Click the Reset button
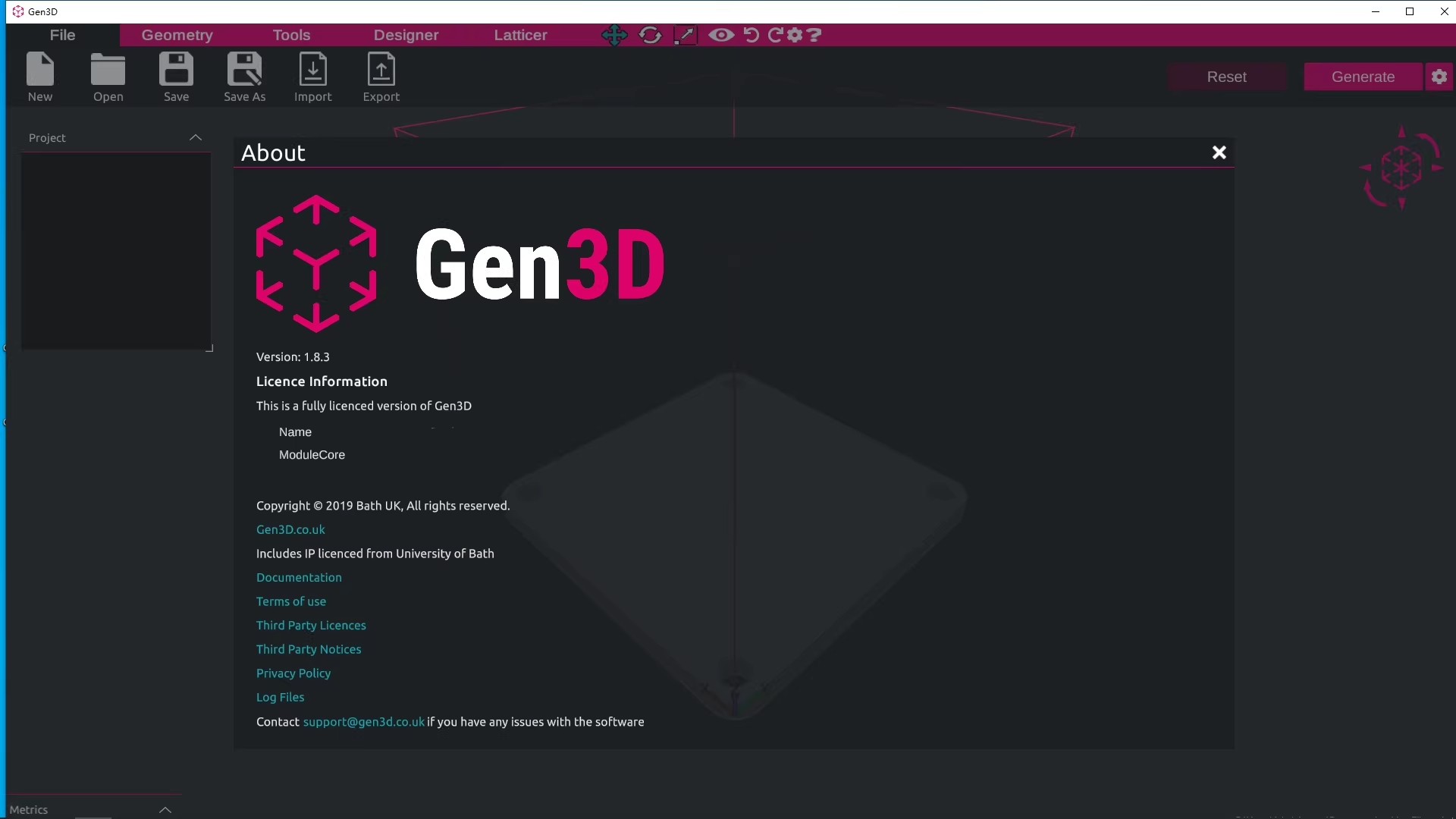This screenshot has height=819, width=1456. pyautogui.click(x=1226, y=77)
